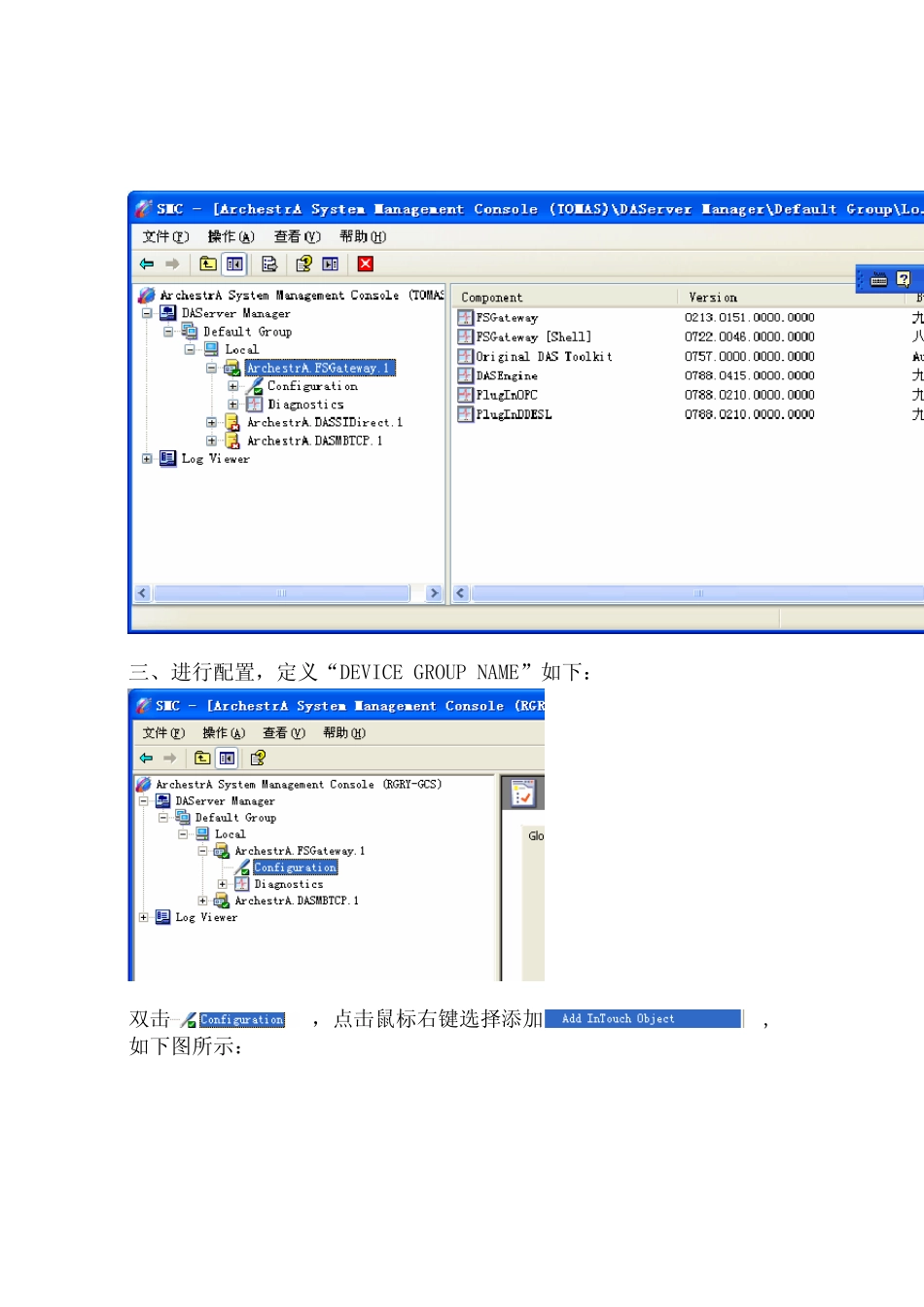Expand ArchestrA.DASMBTCP.1 node in TOMAS console
Viewport: 924px width, 1307px height.
click(x=211, y=441)
